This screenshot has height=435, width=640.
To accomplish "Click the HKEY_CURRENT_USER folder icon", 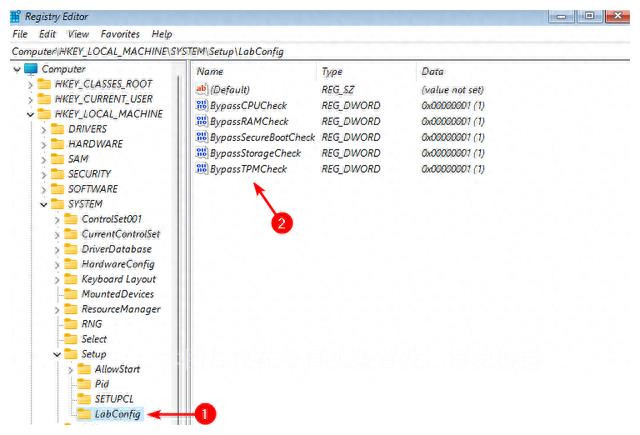I will click(x=44, y=99).
